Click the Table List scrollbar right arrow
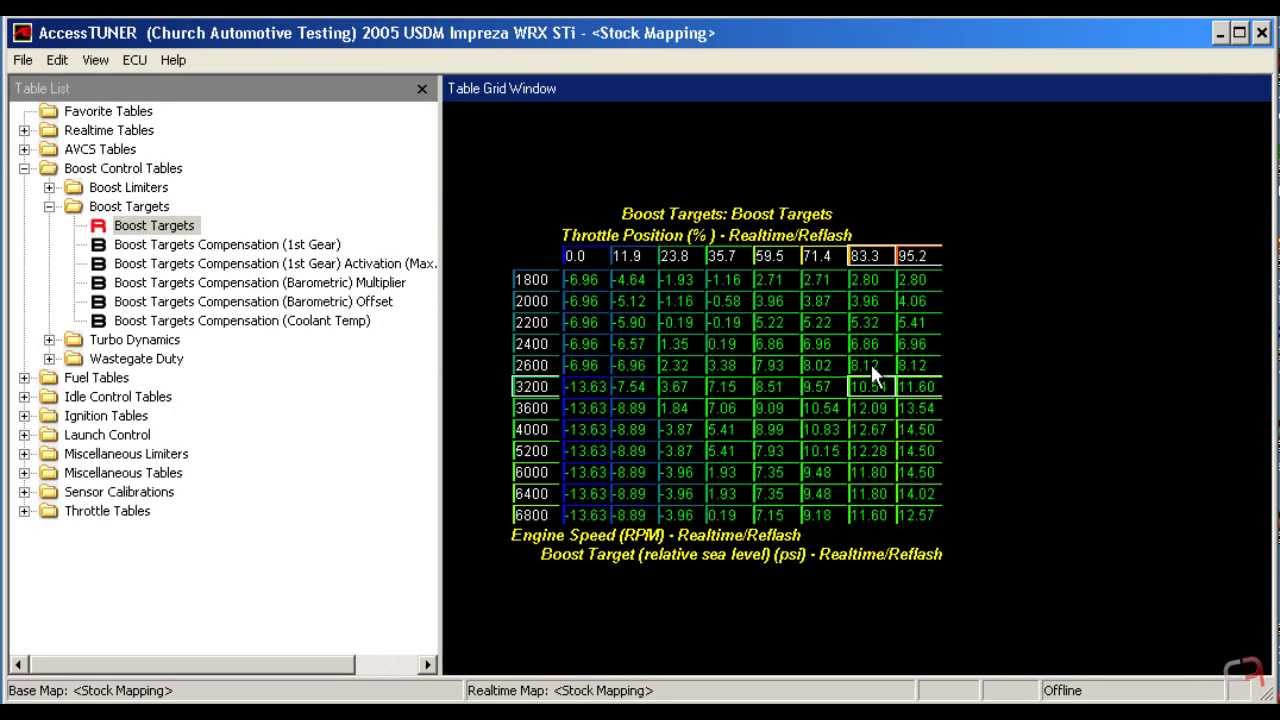The height and width of the screenshot is (720, 1280). click(428, 664)
